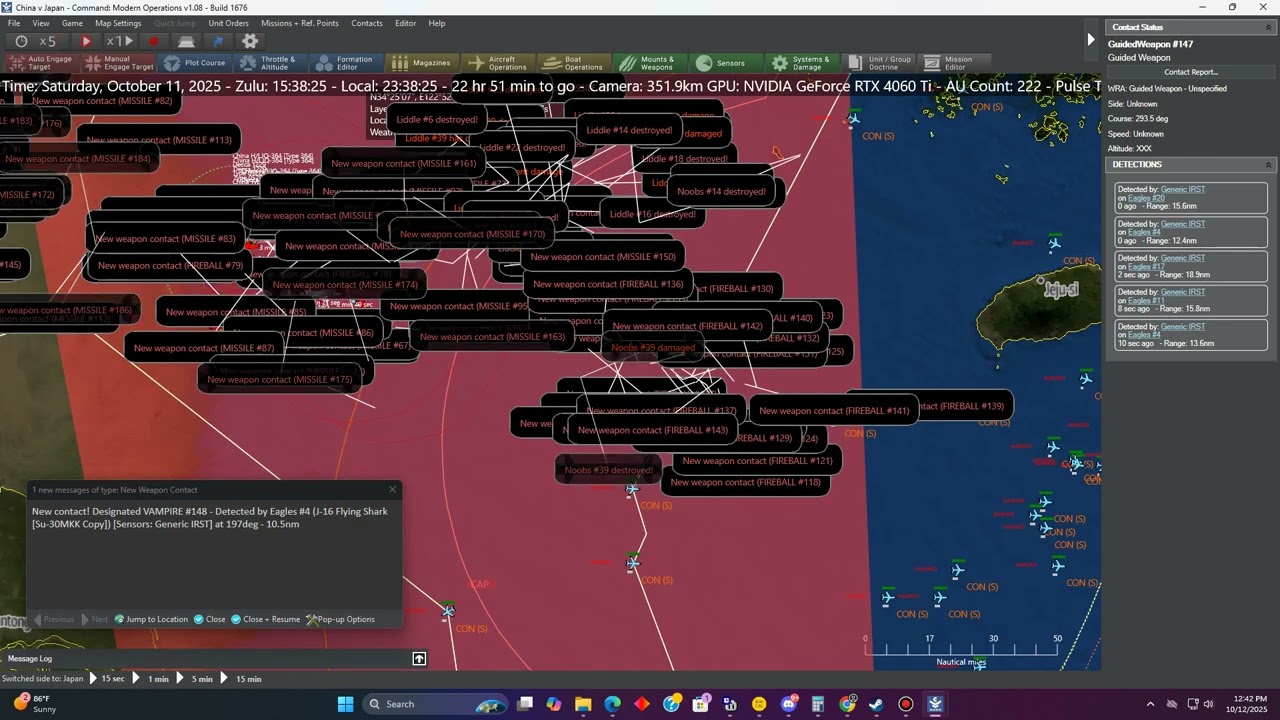Open Pop-up Options
Image resolution: width=1280 pixels, height=720 pixels.
tap(340, 619)
